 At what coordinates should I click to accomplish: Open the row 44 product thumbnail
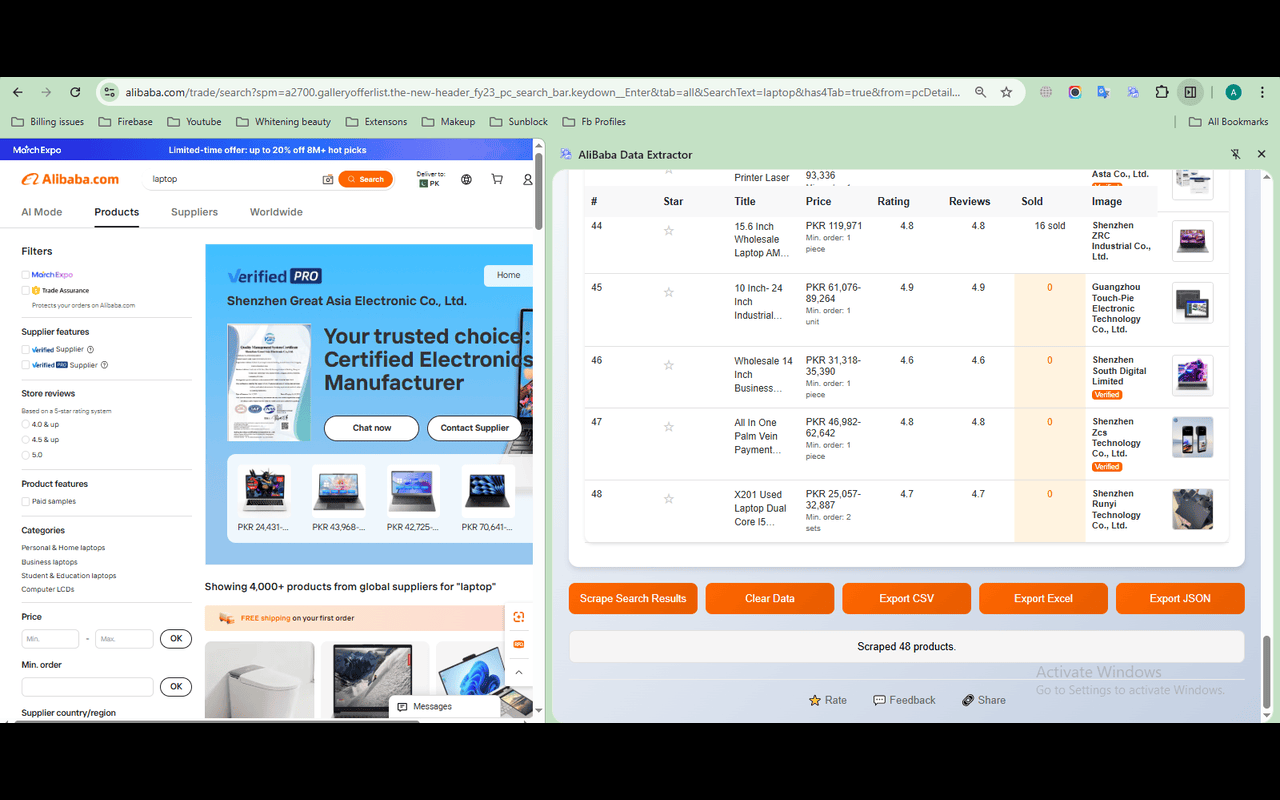coord(1192,241)
